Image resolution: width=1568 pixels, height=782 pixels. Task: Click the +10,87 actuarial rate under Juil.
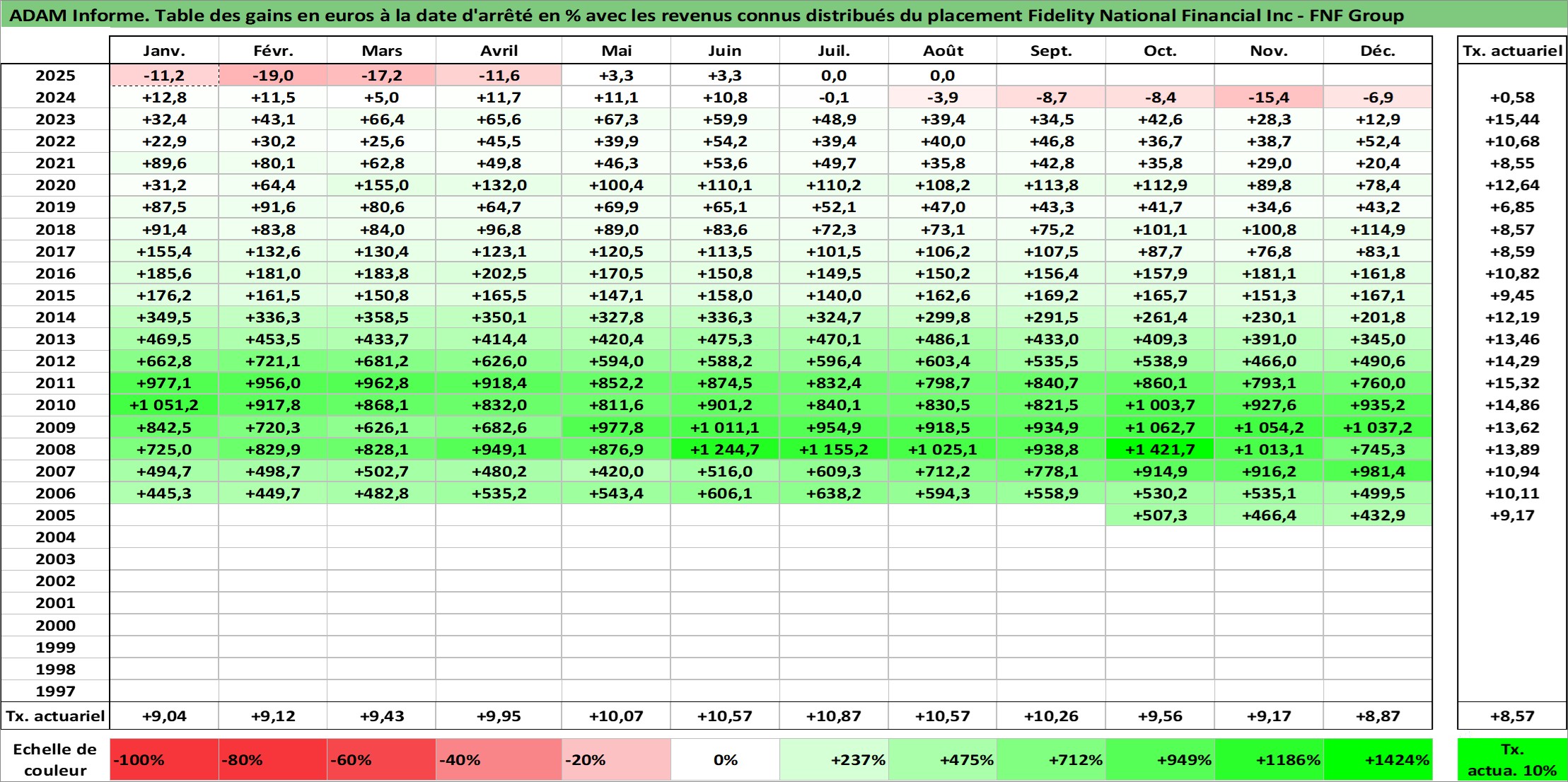[834, 716]
